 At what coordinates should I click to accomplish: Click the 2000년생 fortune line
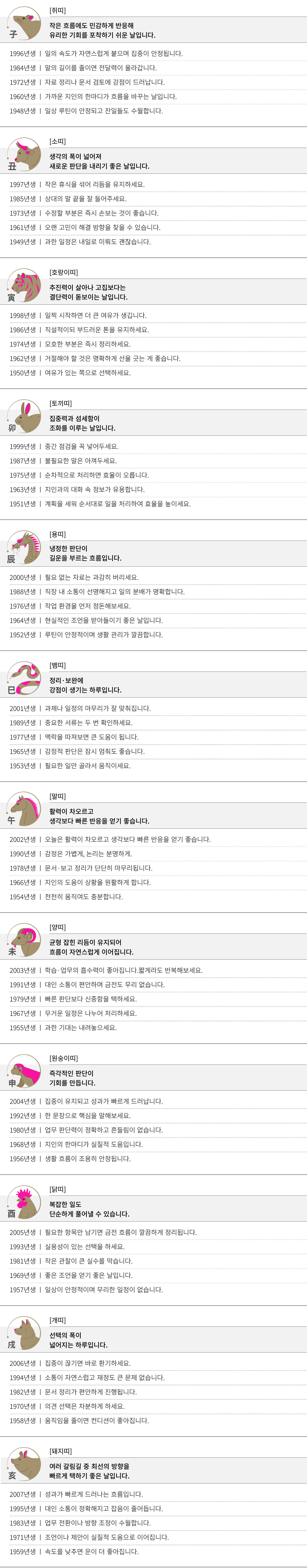pyautogui.click(x=74, y=577)
